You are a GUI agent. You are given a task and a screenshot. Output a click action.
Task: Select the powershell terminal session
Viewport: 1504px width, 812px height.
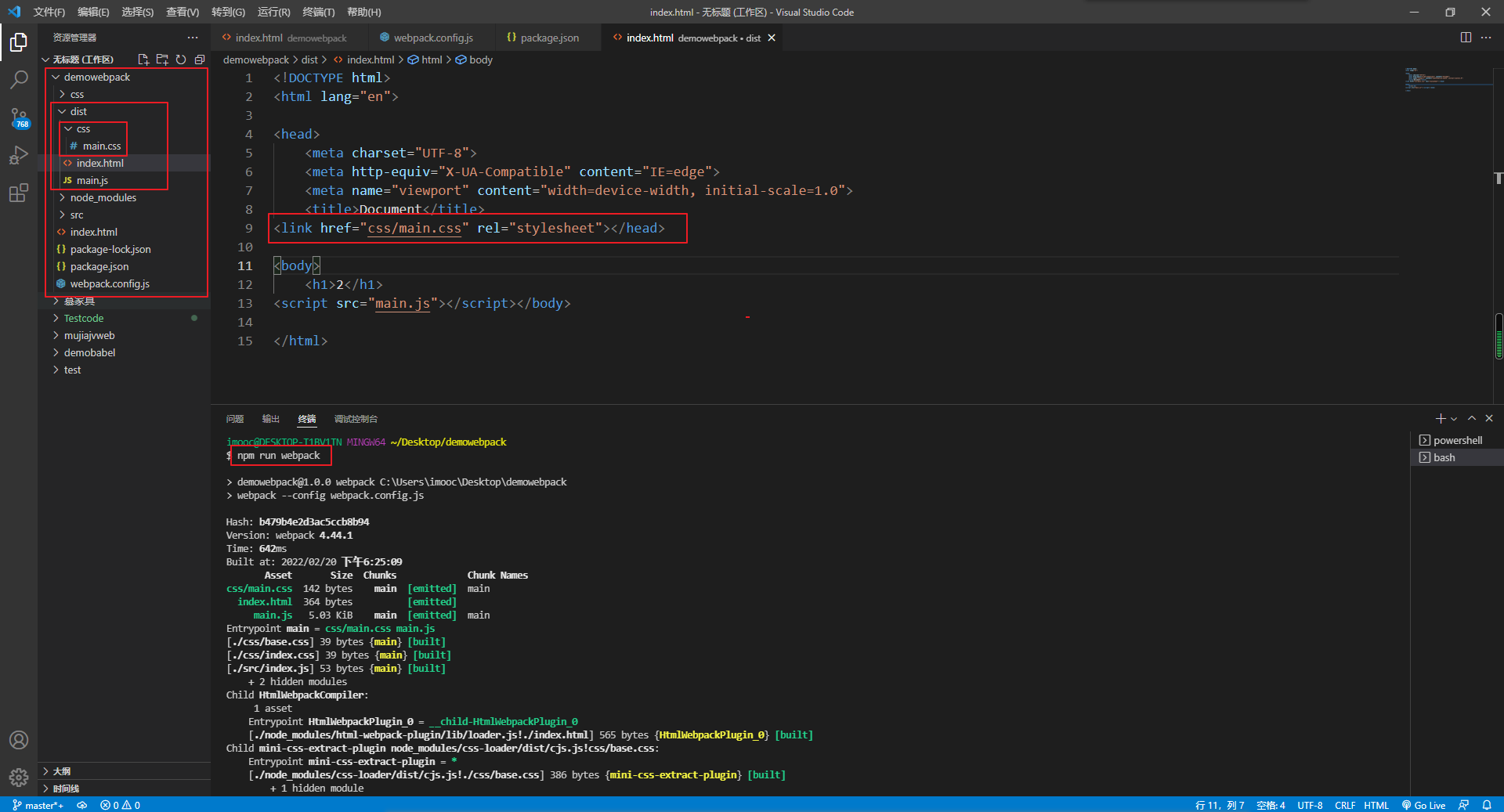(x=1457, y=440)
